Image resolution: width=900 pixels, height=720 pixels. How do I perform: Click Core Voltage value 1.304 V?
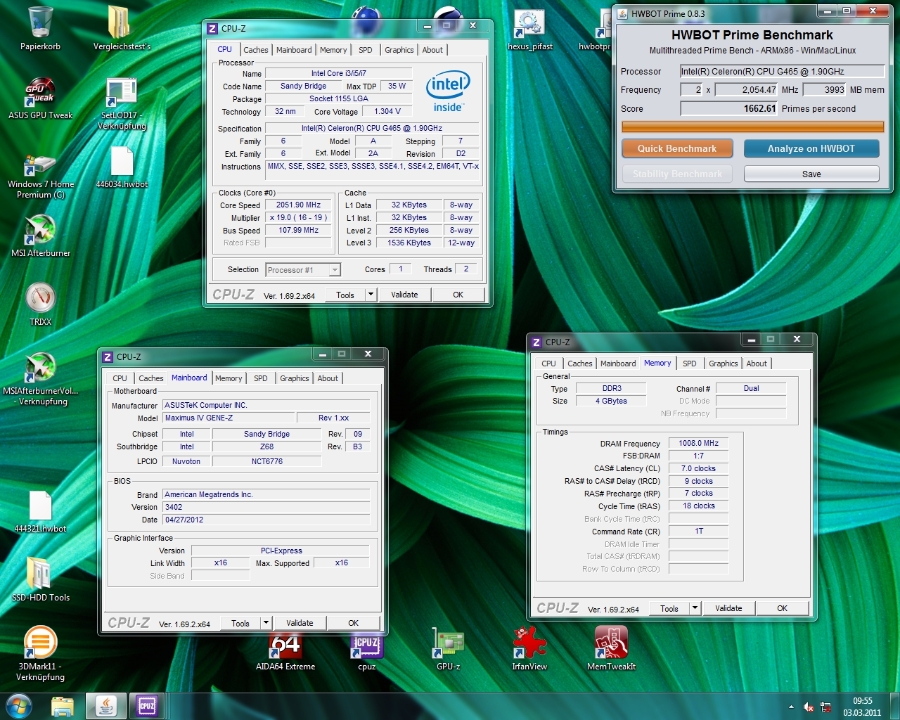tap(387, 111)
